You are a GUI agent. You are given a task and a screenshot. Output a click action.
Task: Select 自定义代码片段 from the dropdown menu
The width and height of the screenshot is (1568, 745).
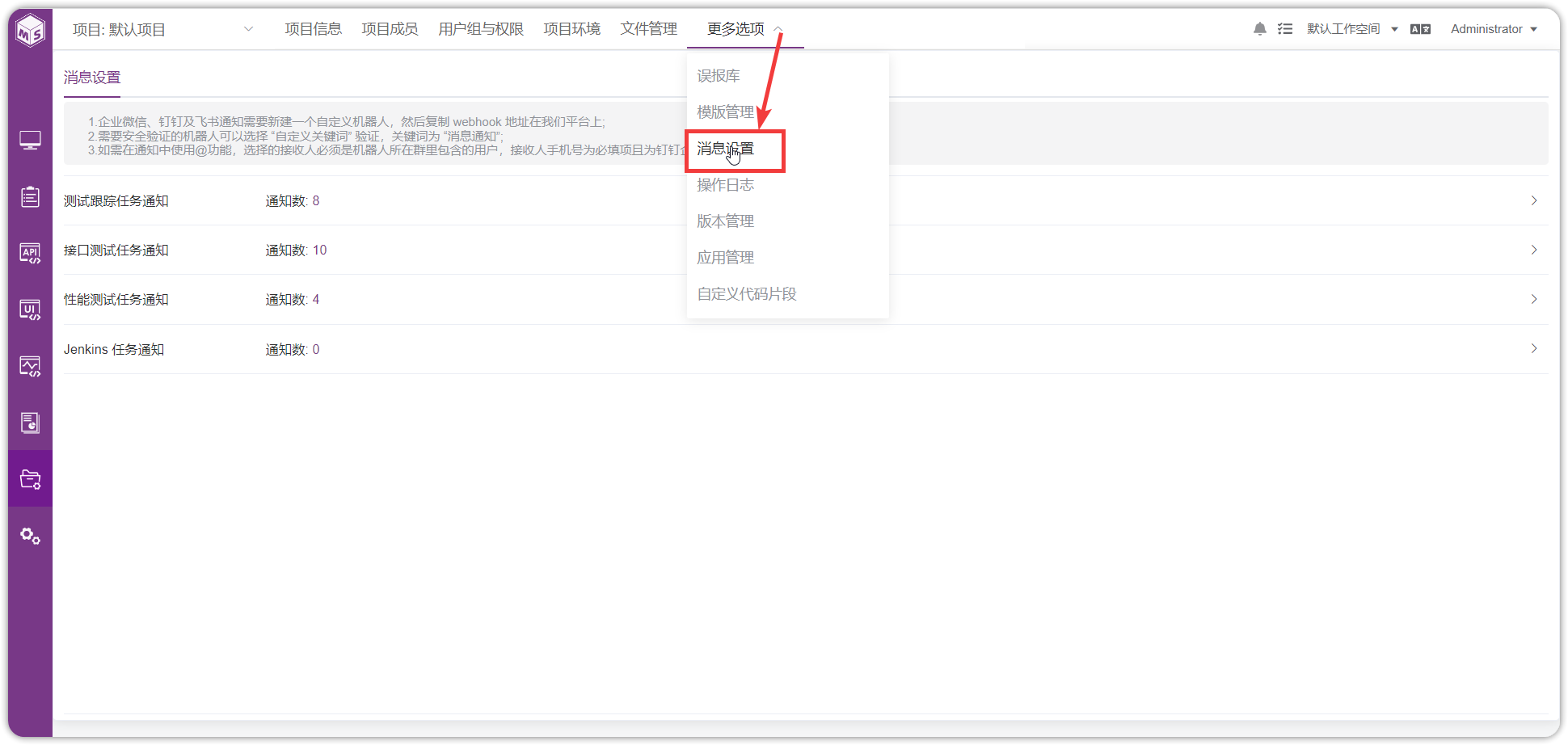pos(787,294)
